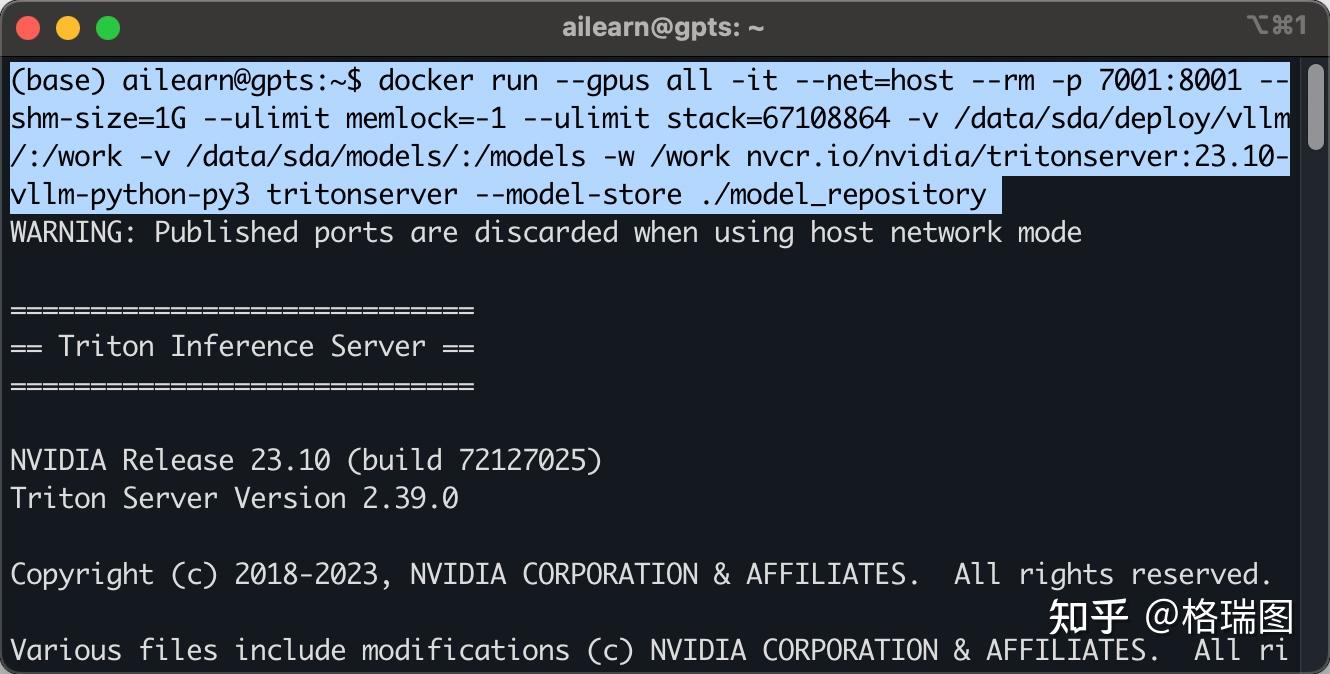Click the word docker in the command
Image resolution: width=1330 pixels, height=674 pixels.
coord(426,80)
